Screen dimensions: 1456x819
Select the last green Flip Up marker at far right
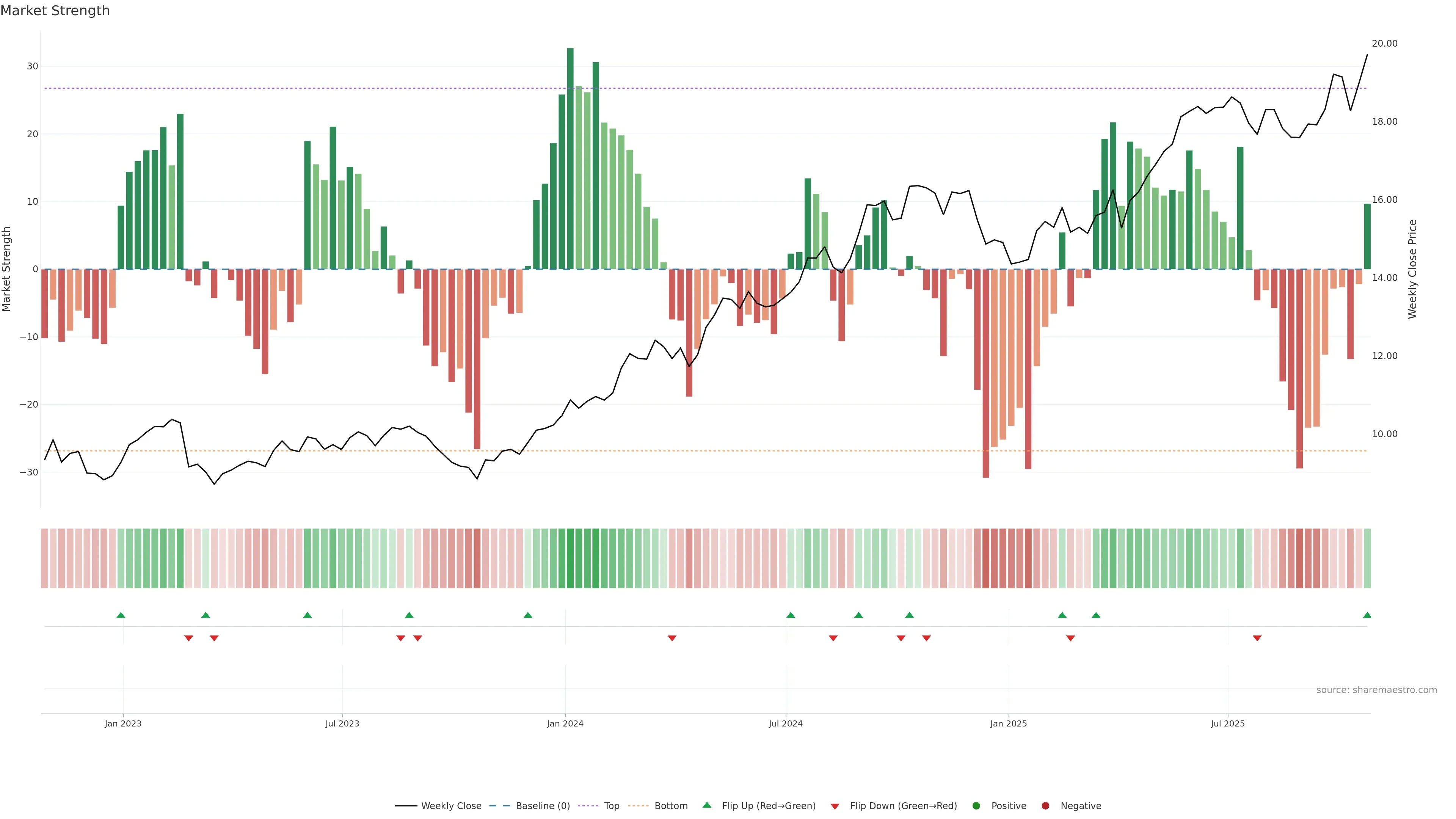(1367, 615)
